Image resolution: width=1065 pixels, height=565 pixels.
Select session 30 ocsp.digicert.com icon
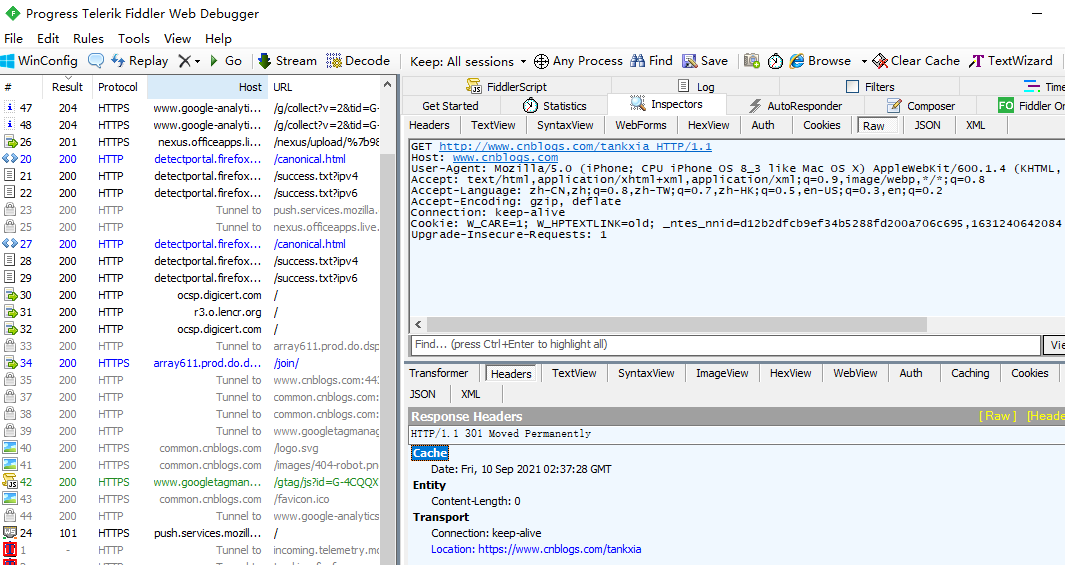pos(10,295)
